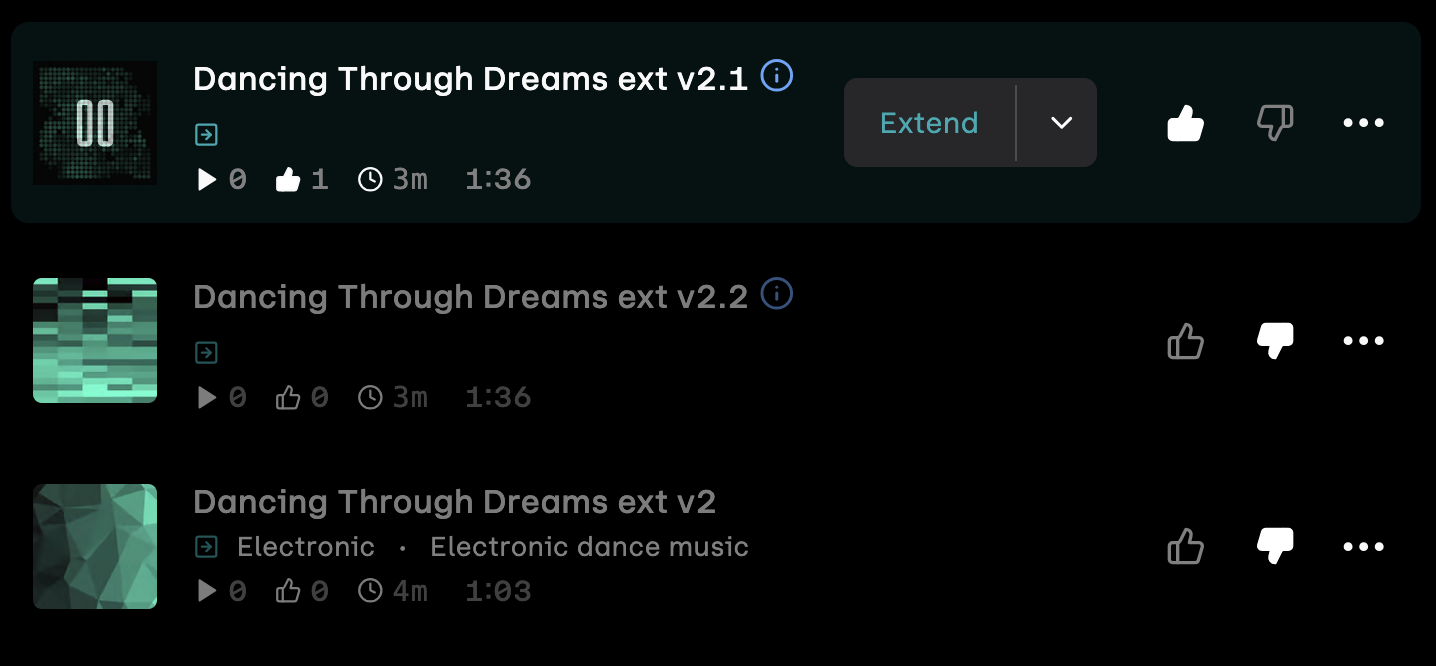Show three-dot menu for ext v2
Viewport: 1436px width, 666px height.
coord(1363,547)
